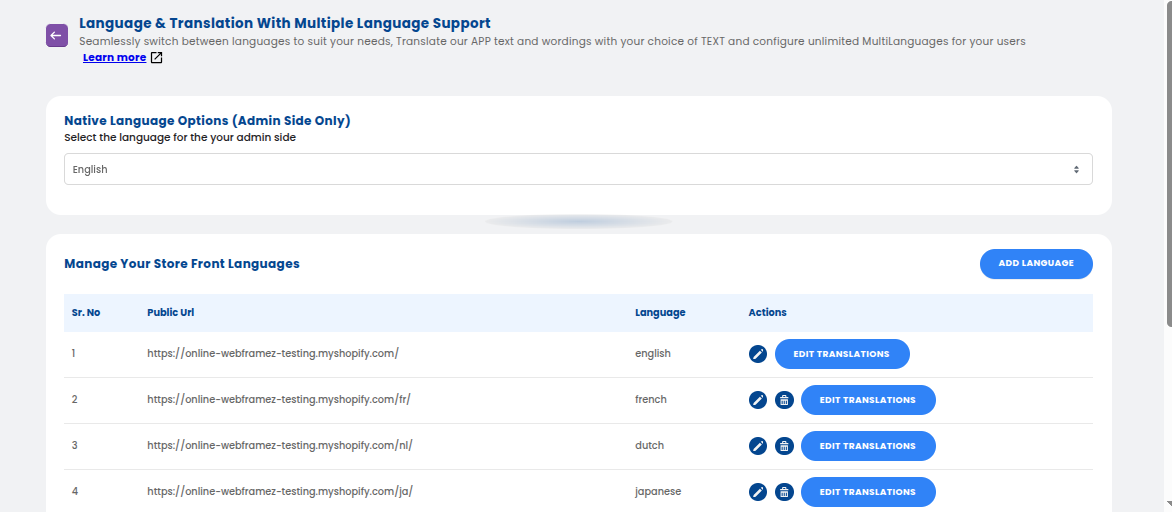The width and height of the screenshot is (1172, 512).
Task: Click the purple back arrow icon
Action: click(56, 35)
